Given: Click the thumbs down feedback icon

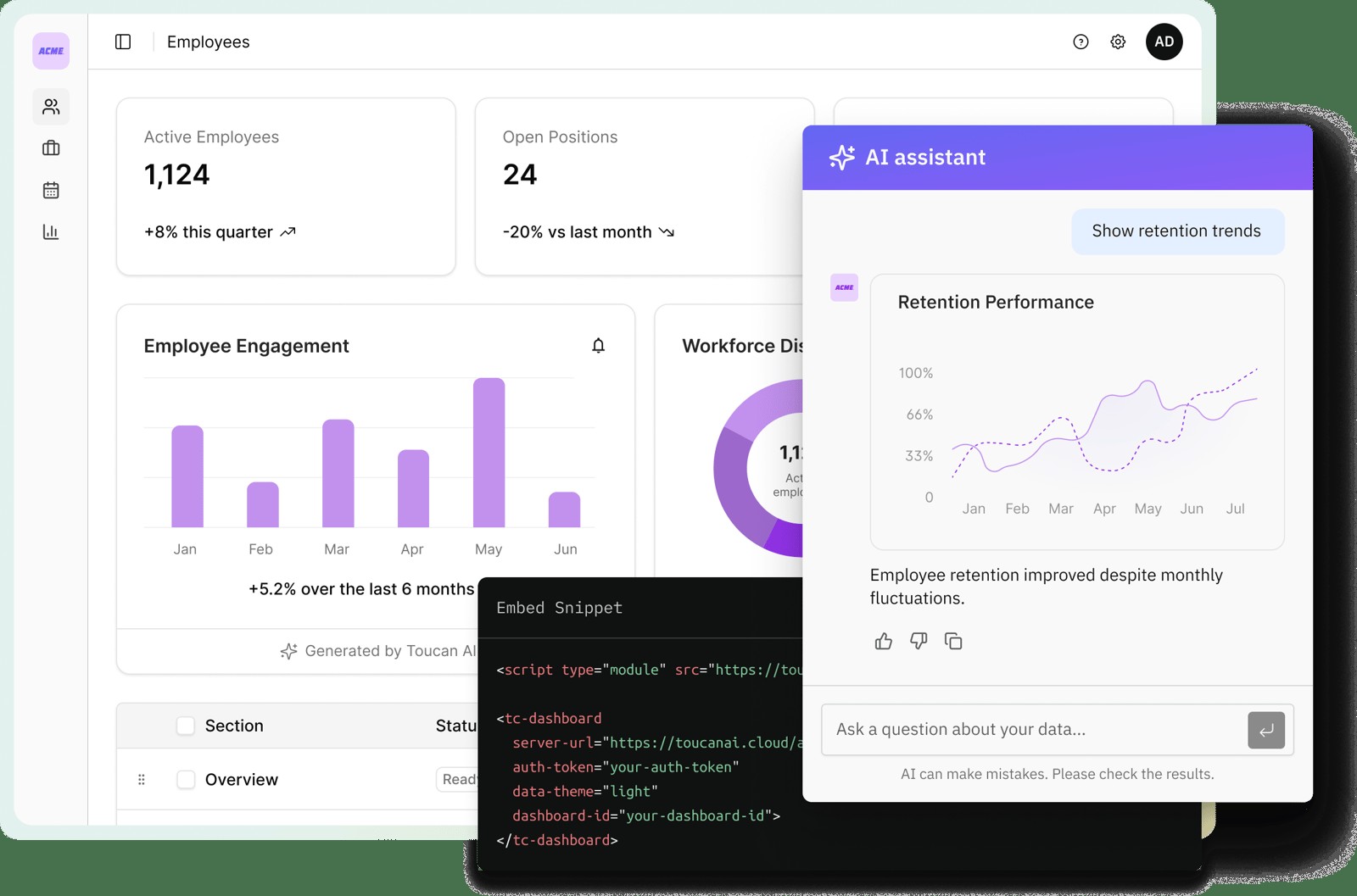Looking at the screenshot, I should pyautogui.click(x=919, y=641).
